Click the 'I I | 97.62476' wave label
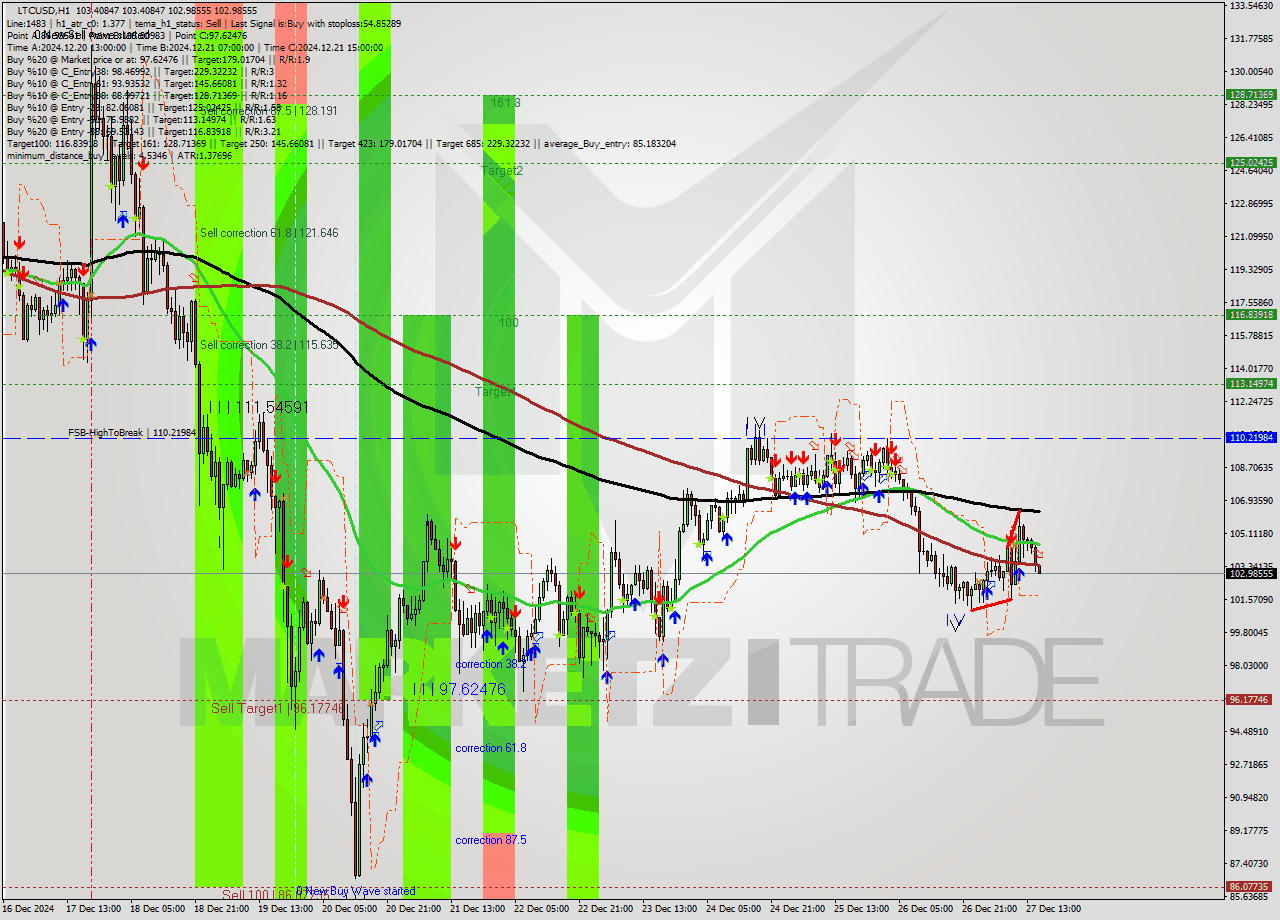The width and height of the screenshot is (1280, 920). click(x=459, y=689)
